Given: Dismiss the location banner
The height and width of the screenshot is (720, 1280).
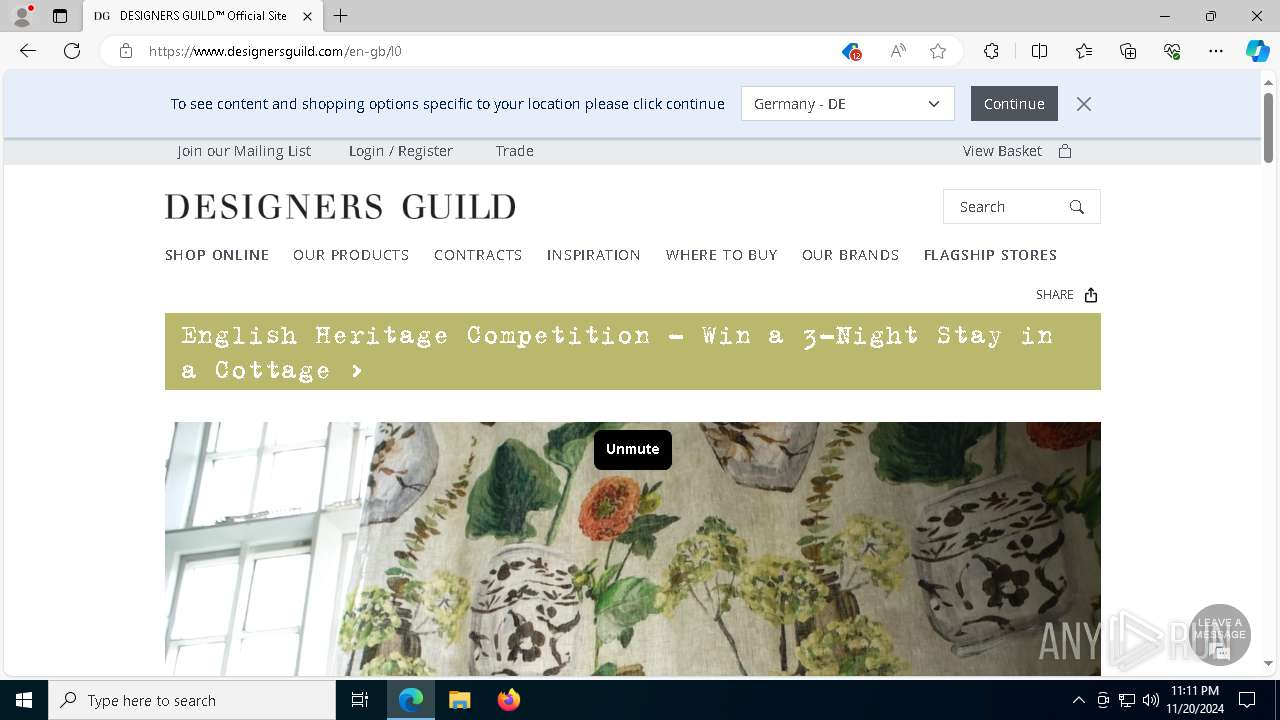Looking at the screenshot, I should (x=1084, y=104).
